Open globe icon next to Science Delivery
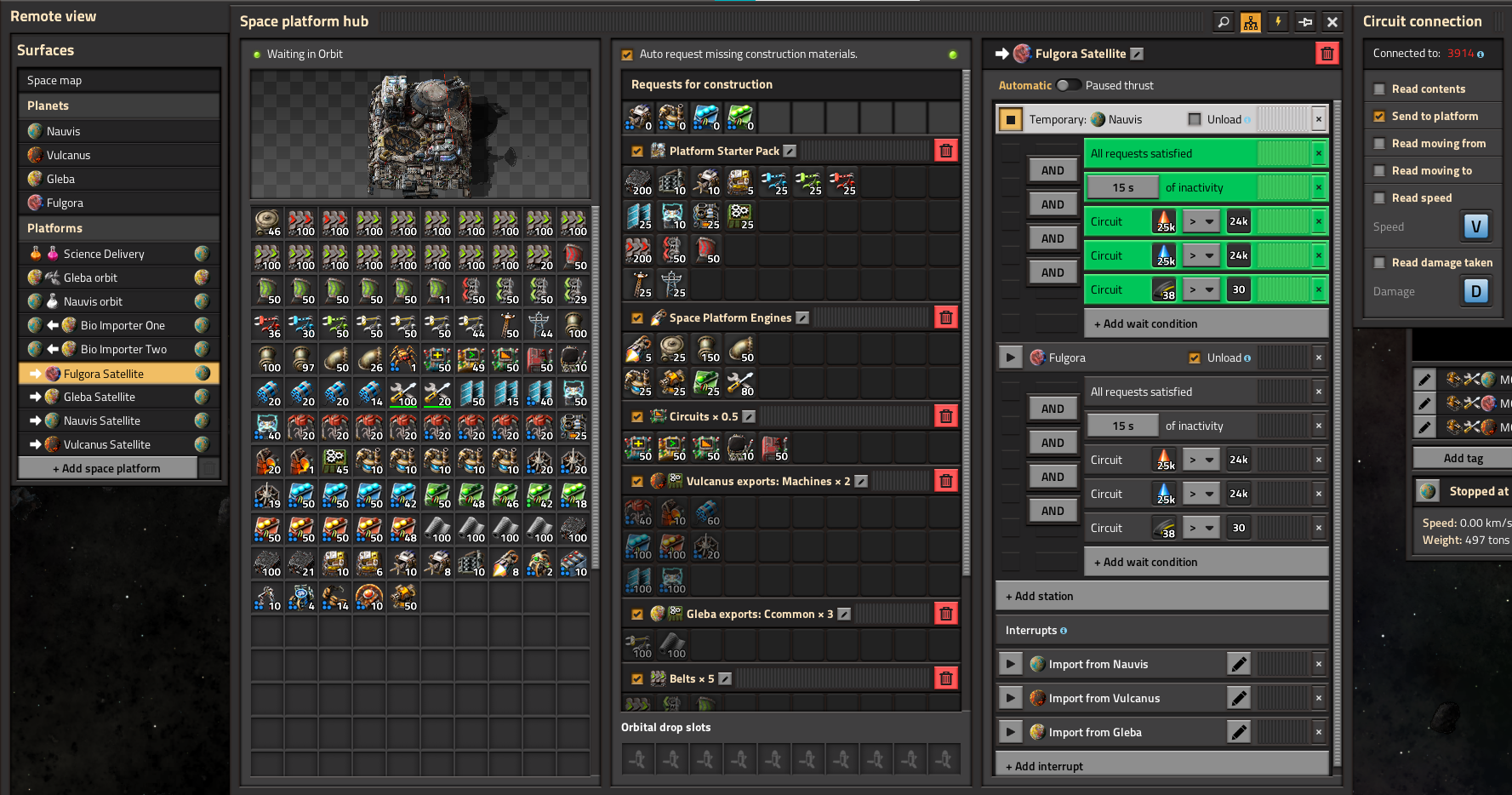This screenshot has height=795, width=1512. coord(202,254)
